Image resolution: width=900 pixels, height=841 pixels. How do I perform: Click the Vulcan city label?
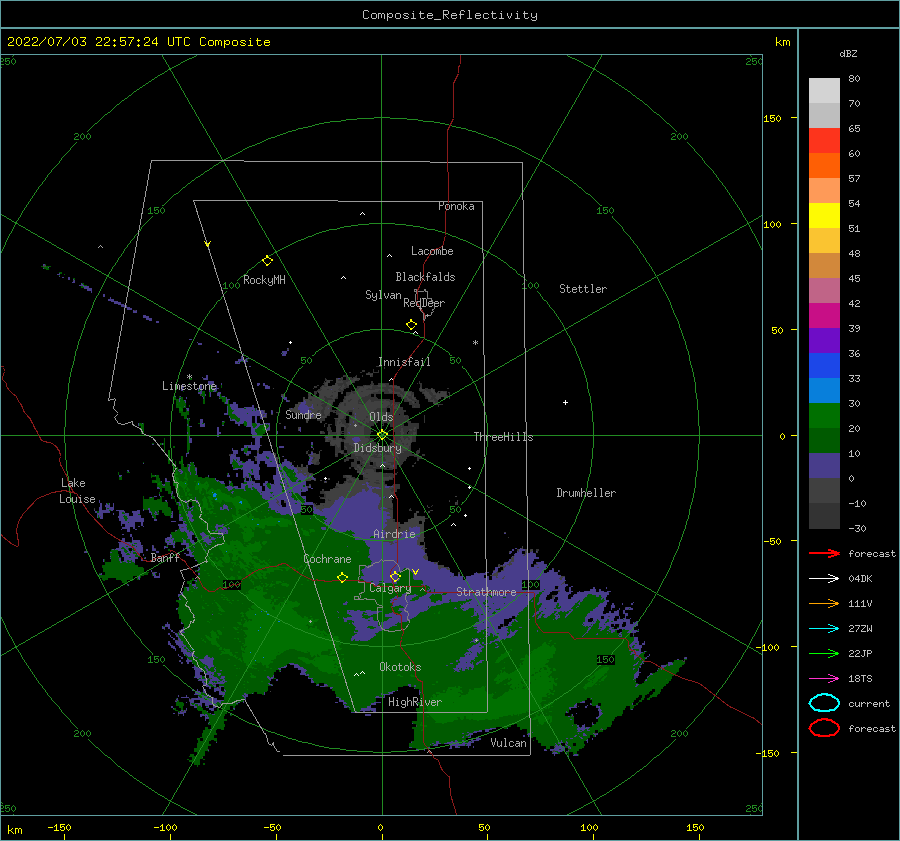point(509,743)
